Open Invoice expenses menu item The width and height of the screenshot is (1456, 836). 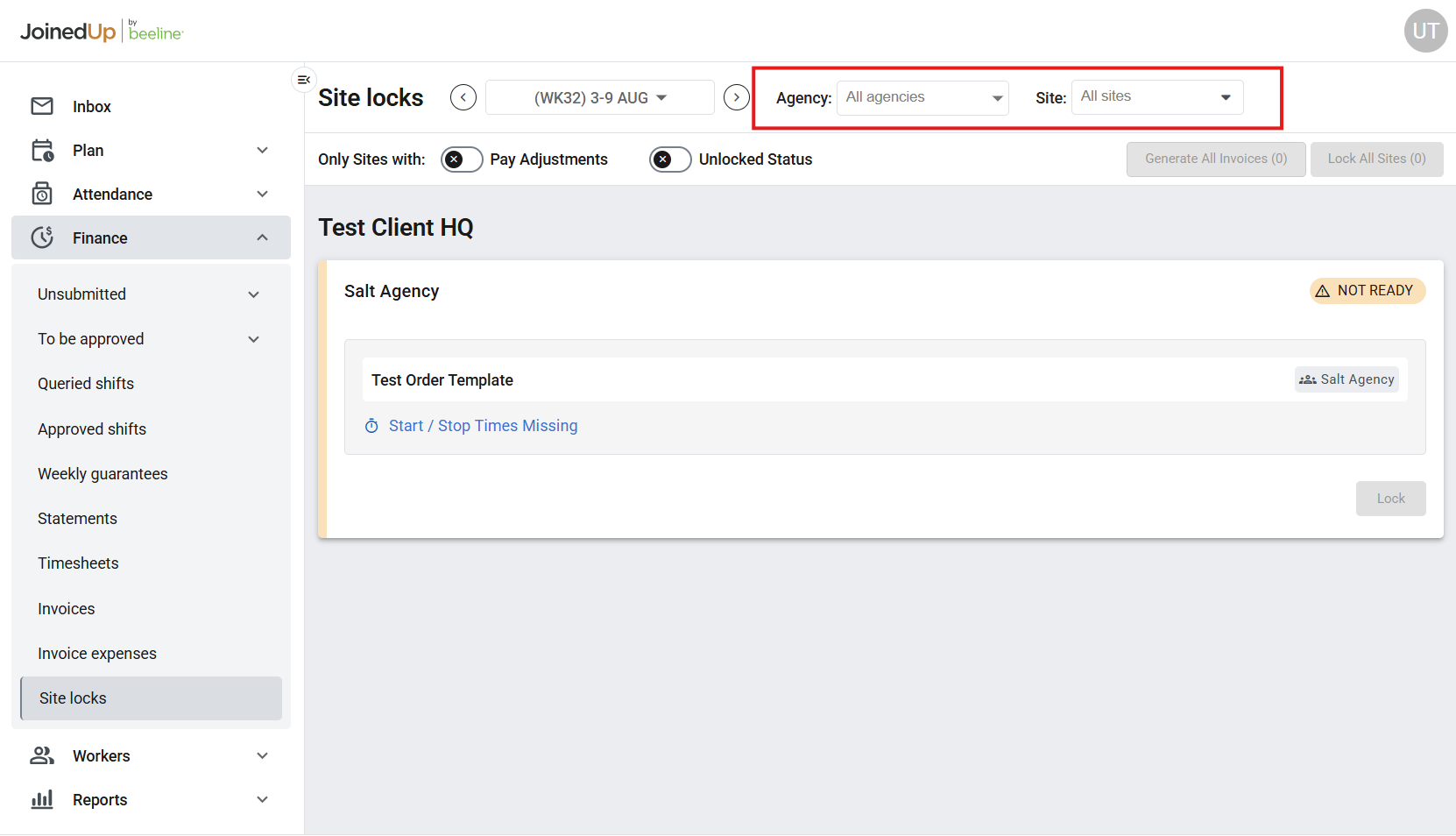pos(151,654)
